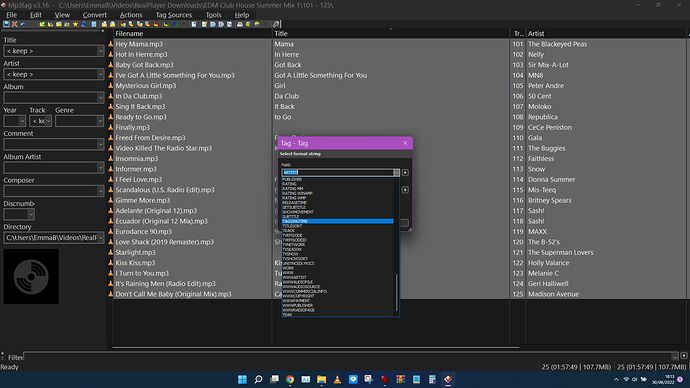690x388 pixels.
Task: Open the Help menu
Action: [242, 15]
